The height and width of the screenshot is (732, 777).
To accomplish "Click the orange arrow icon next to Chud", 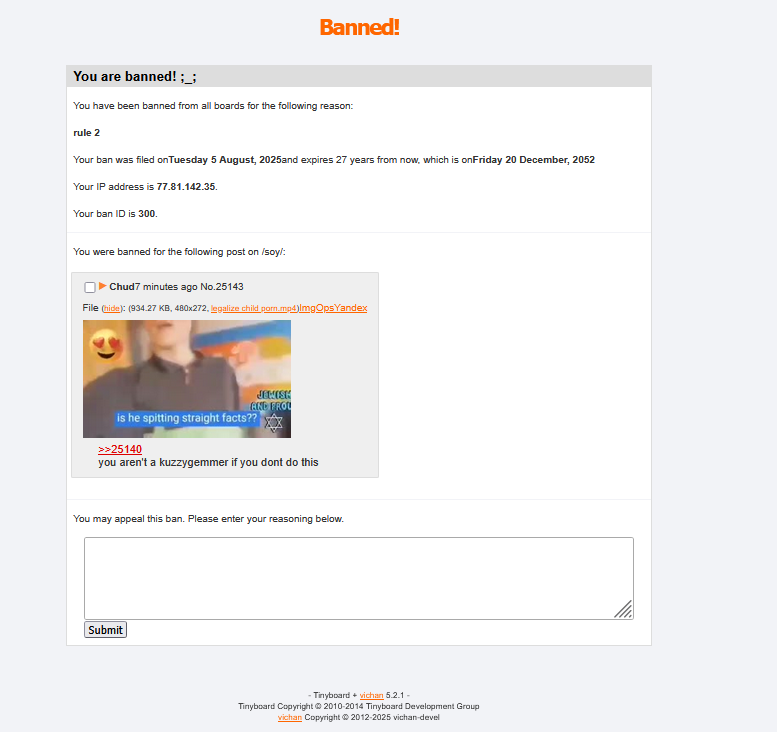I will tap(103, 286).
